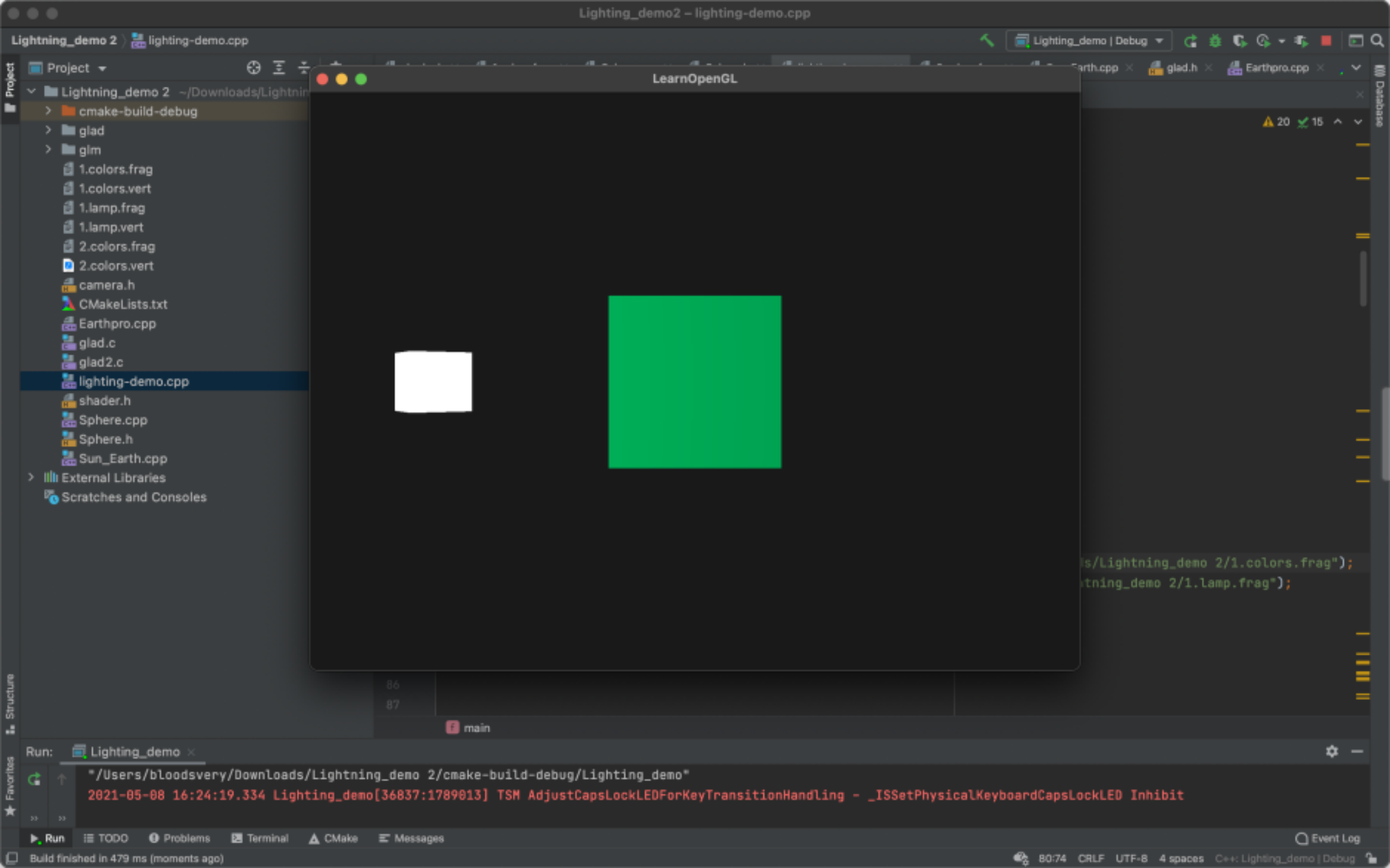
Task: Open the Lighting_demo | Debug configuration dropdown
Action: 1089,41
